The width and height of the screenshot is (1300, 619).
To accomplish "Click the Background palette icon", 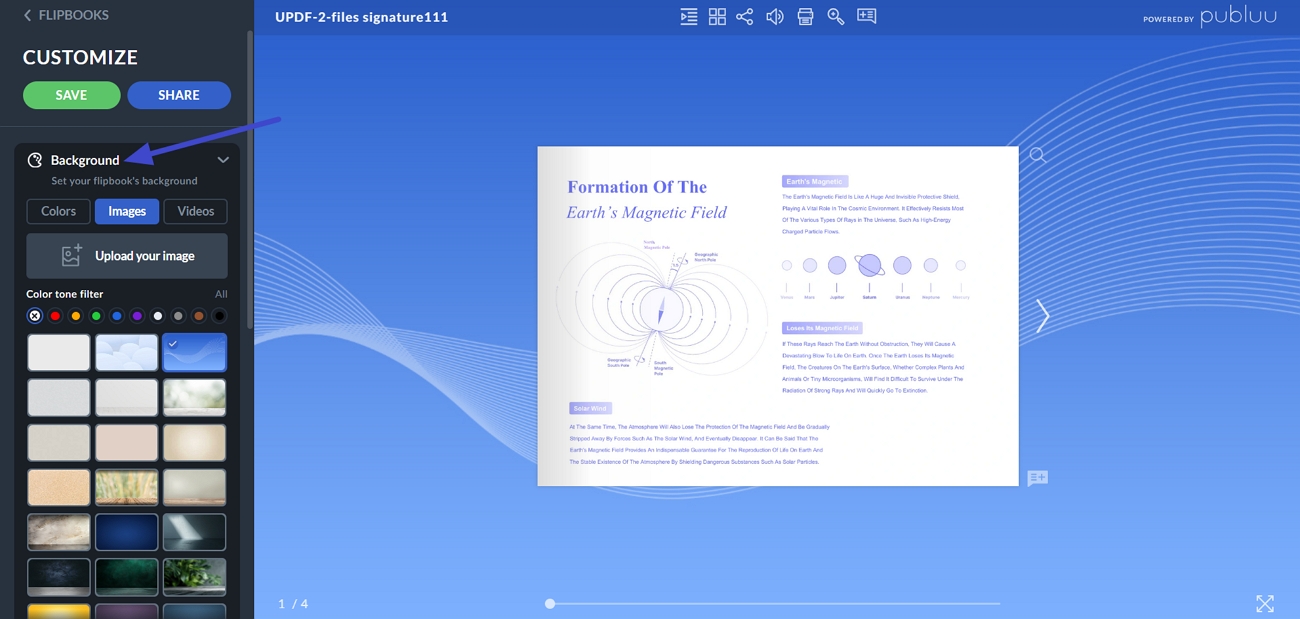I will (35, 160).
